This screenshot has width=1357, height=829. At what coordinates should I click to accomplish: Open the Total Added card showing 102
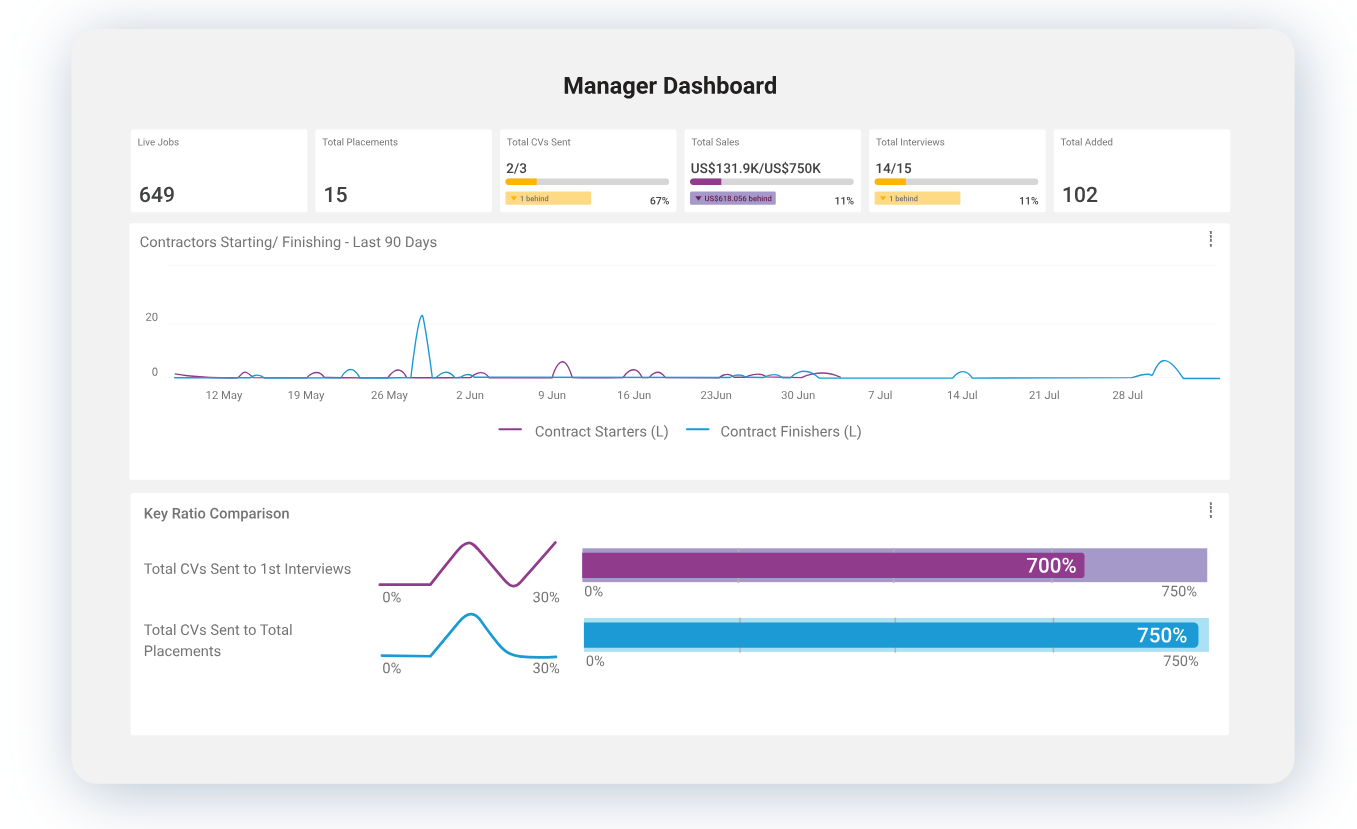pyautogui.click(x=1141, y=170)
